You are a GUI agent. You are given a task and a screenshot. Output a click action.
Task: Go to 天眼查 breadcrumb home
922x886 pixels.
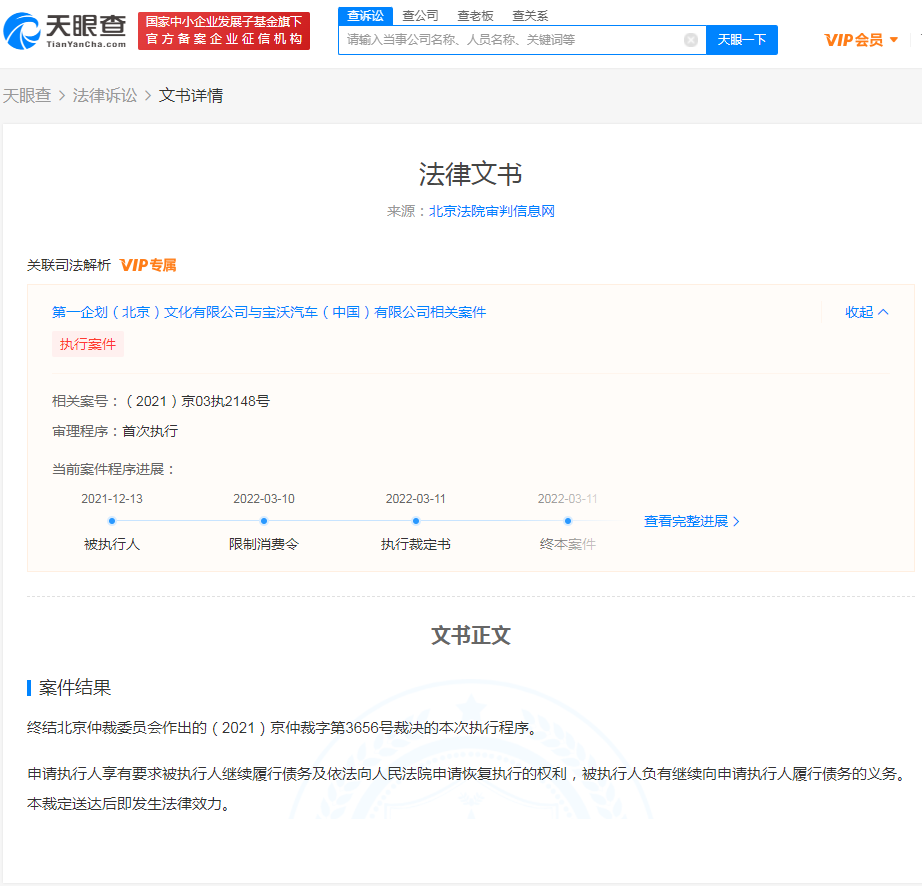coord(27,95)
